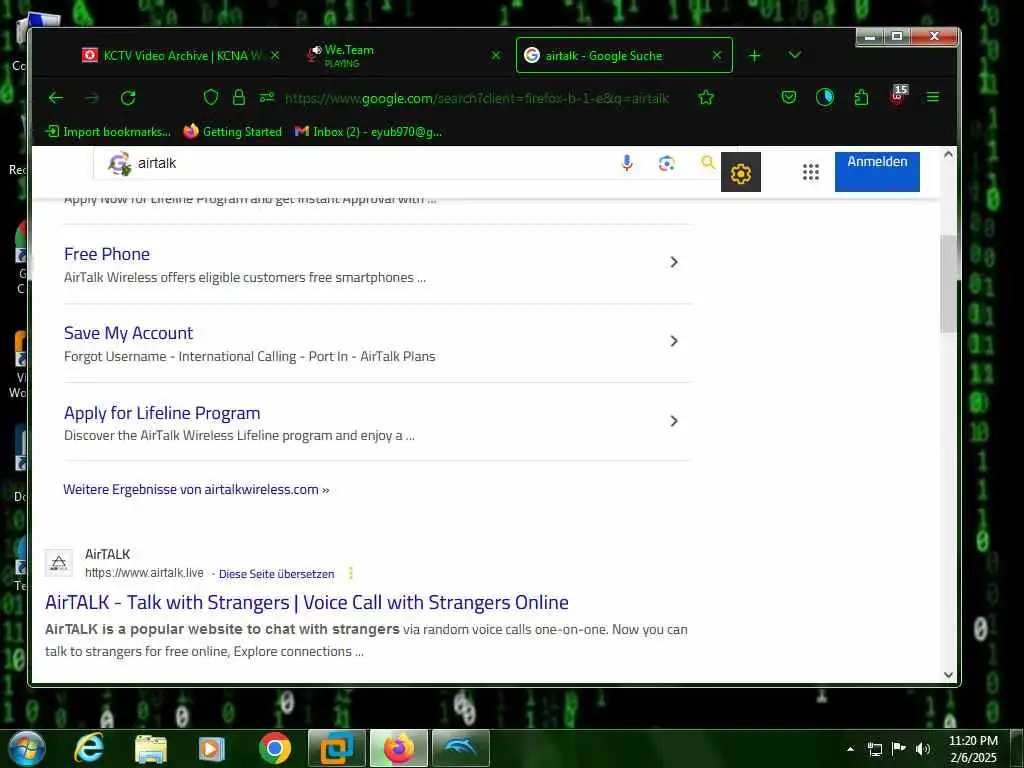Open a new tab with plus icon
This screenshot has height=768, width=1024.
(x=754, y=56)
